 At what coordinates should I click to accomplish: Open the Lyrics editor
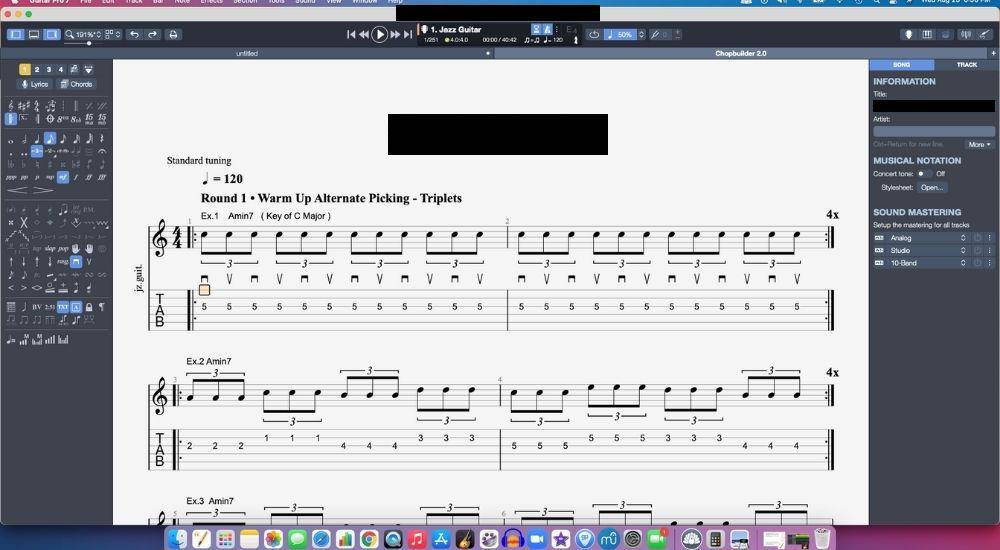35,84
